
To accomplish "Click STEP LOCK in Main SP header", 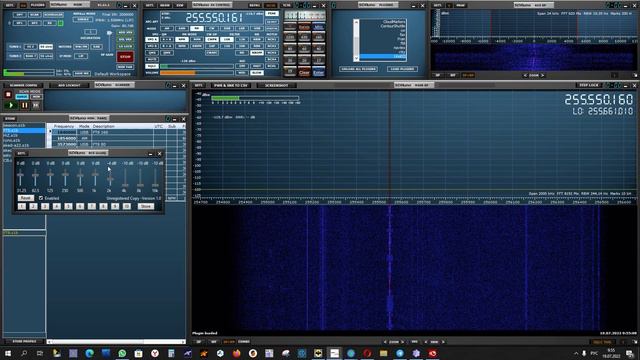I will click(589, 85).
